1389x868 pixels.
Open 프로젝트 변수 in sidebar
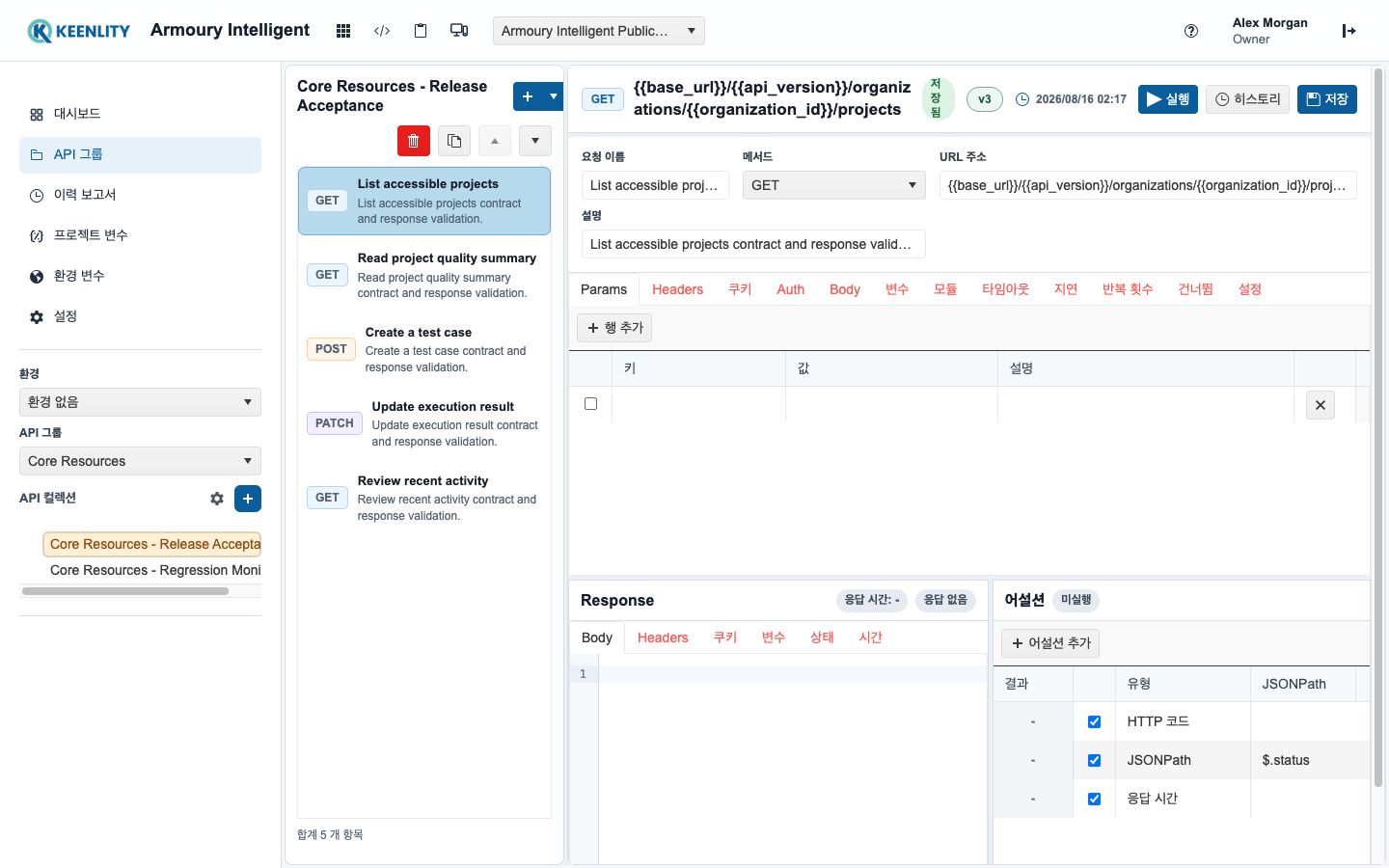(140, 235)
